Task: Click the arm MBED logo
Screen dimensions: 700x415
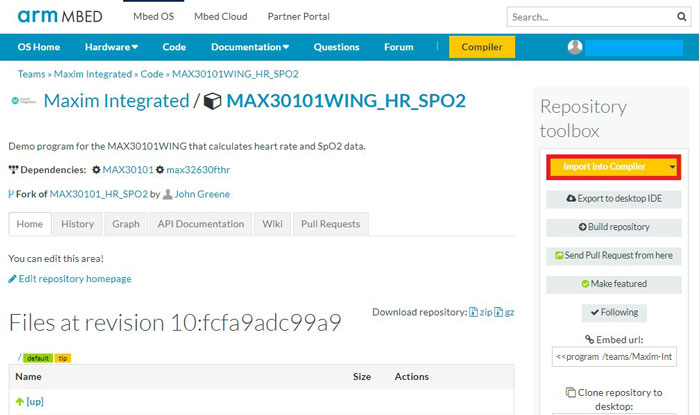Action: click(x=60, y=17)
